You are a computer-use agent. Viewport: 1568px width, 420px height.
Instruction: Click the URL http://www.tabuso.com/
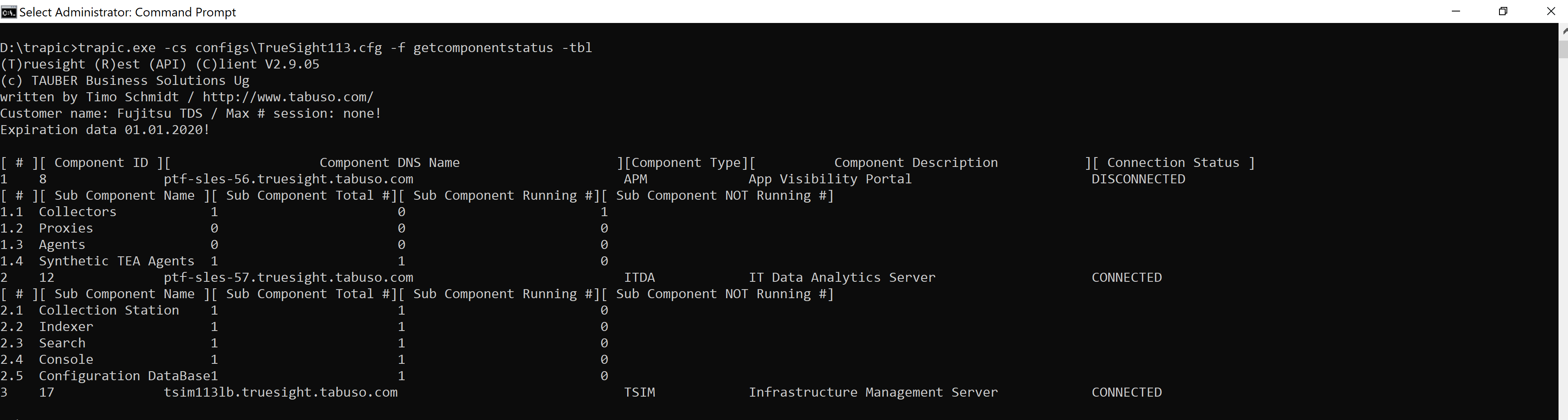click(x=288, y=97)
